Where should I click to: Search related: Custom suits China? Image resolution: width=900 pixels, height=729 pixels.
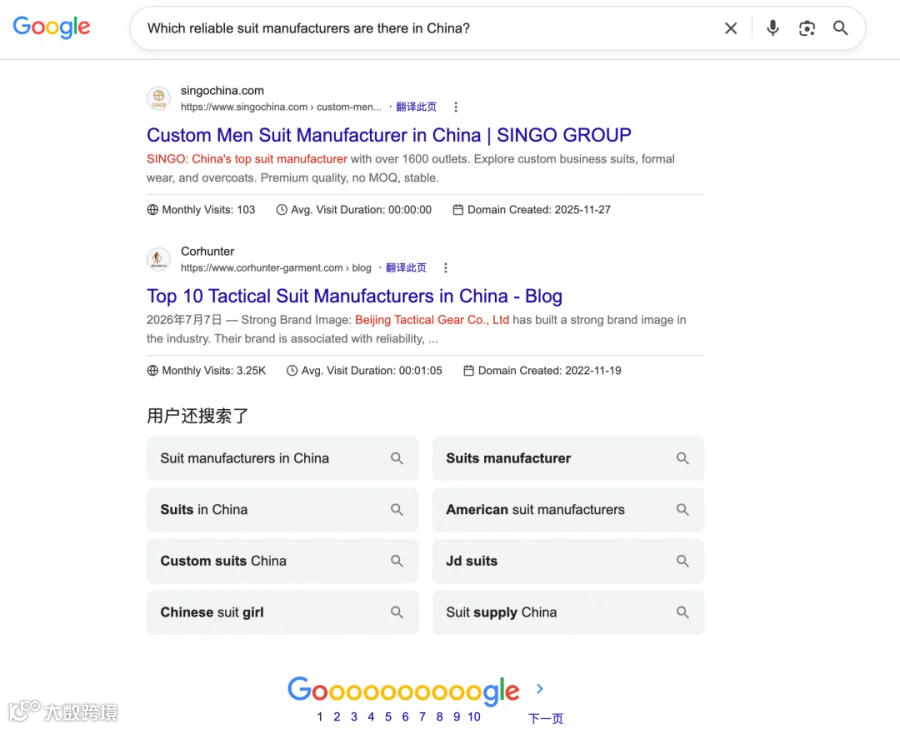(x=282, y=561)
